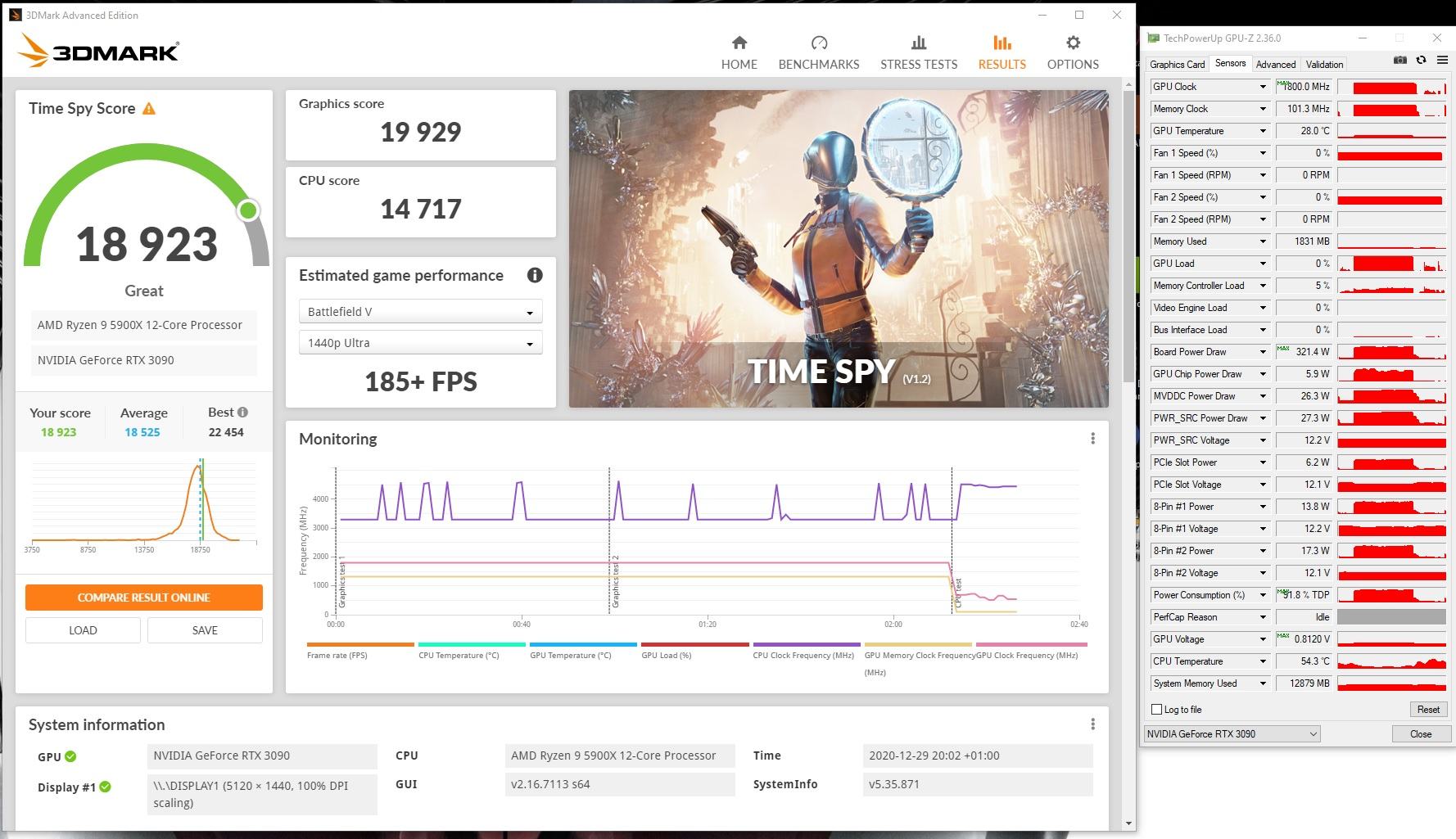1456x839 pixels.
Task: Open the Battlefield V game dropdown
Action: [x=420, y=312]
